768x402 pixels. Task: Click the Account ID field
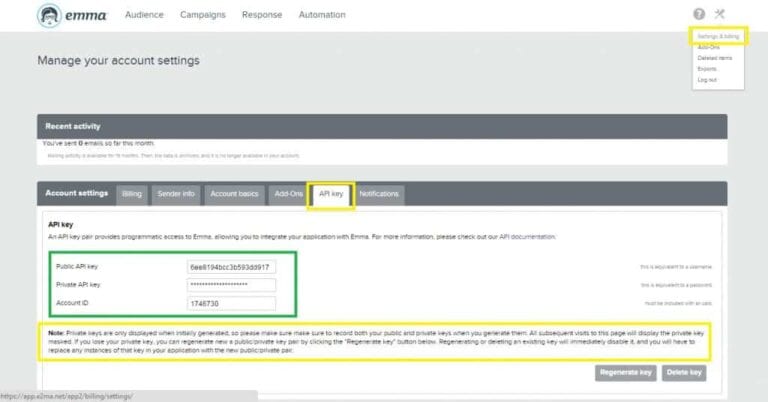(231, 304)
